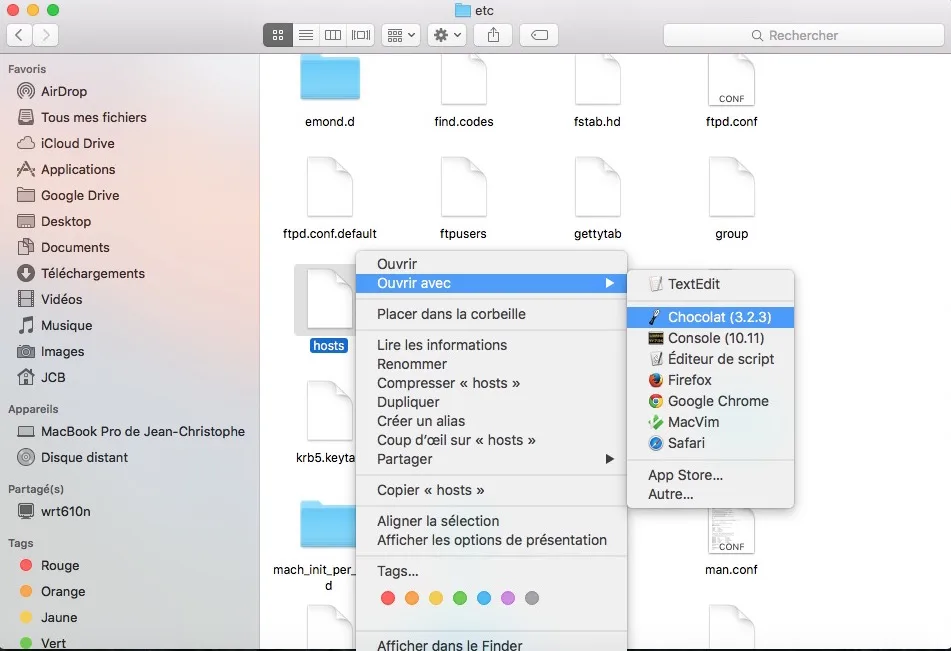Choose Compresser « hosts »
The height and width of the screenshot is (651, 951).
(x=491, y=383)
